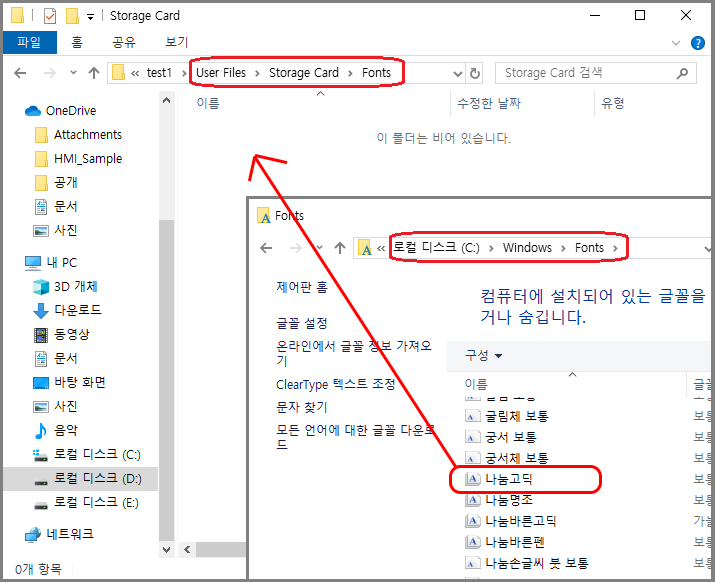715x582 pixels.
Task: Open the 공유 ribbon tab
Action: pyautogui.click(x=124, y=42)
